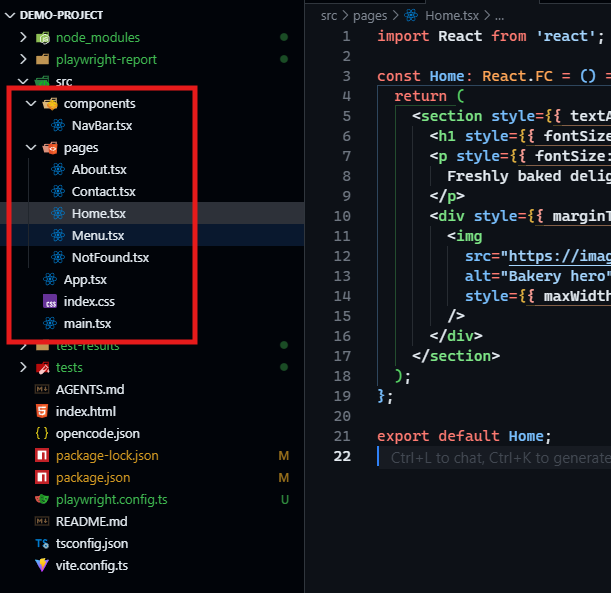This screenshot has height=593, width=611.
Task: Click the markdown icon beside AGENTS.md
Action: click(42, 389)
